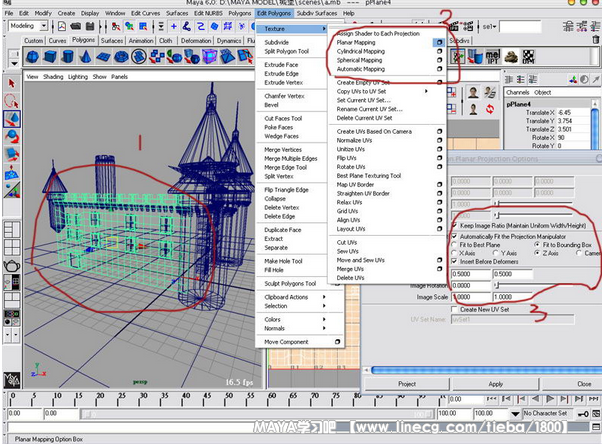Open the Subdiv Surfaces menu
This screenshot has height=444, width=605.
(x=317, y=13)
